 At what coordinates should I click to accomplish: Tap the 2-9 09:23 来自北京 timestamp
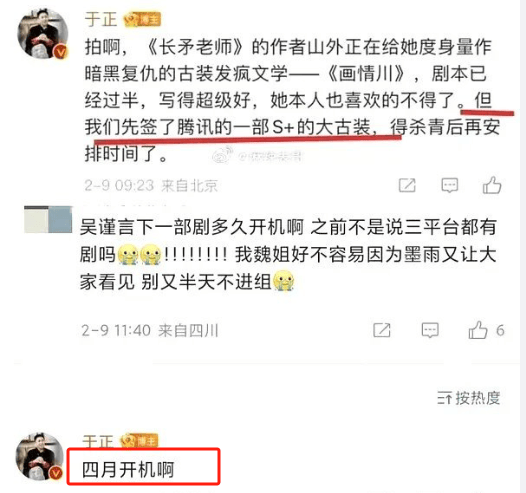pos(151,185)
